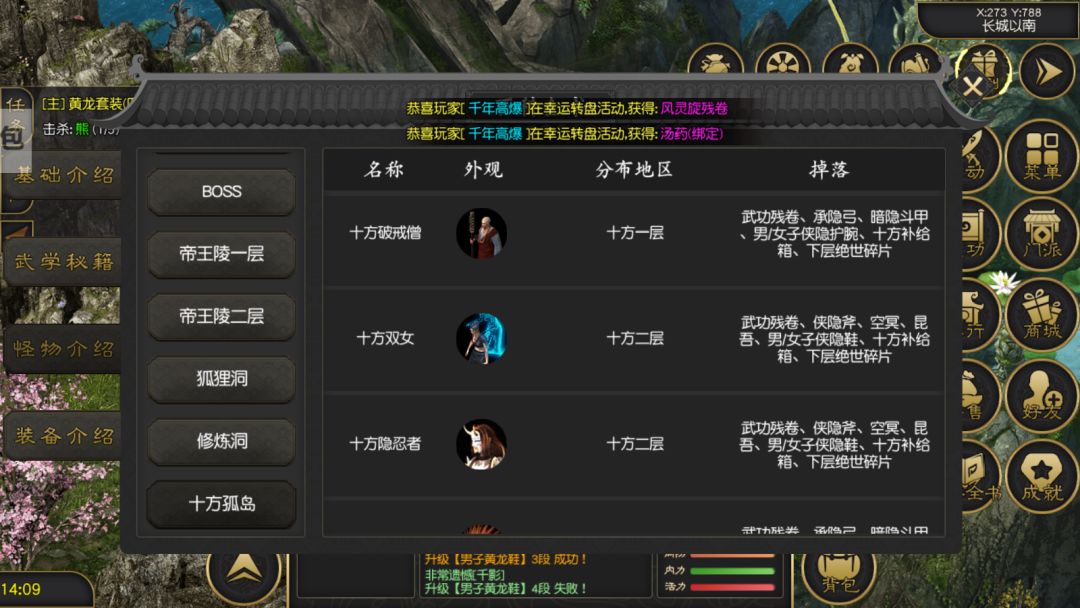Open the 门派 sect icon
The image size is (1080, 608).
coord(1041,233)
